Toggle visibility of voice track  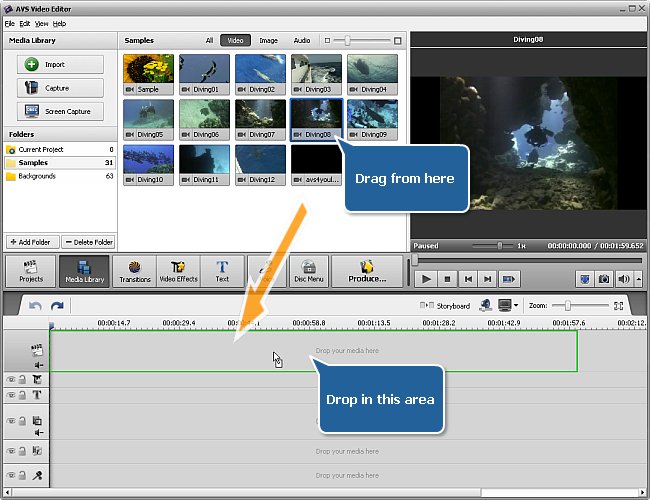pos(11,475)
